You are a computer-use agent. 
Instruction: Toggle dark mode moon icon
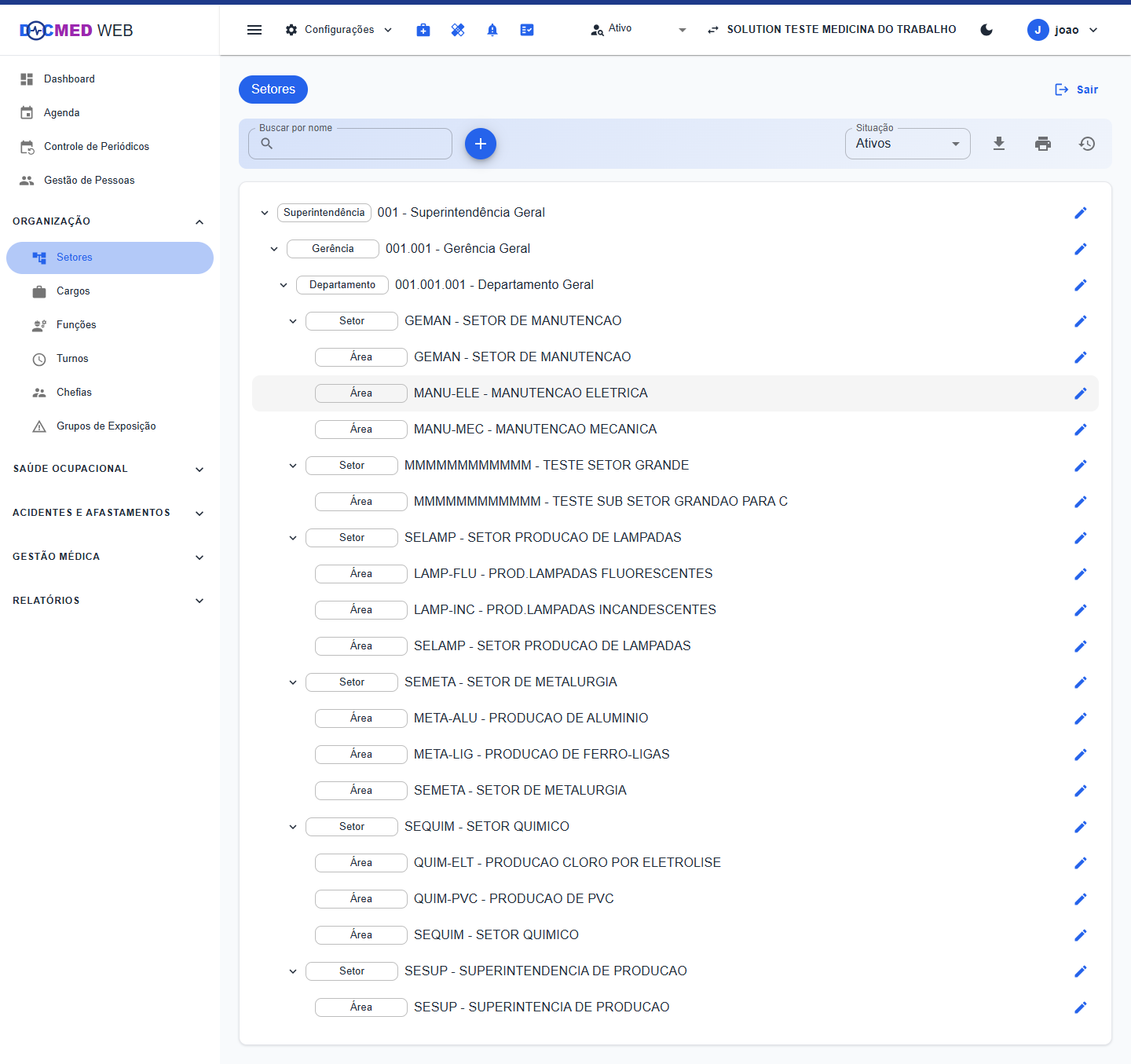coord(986,30)
